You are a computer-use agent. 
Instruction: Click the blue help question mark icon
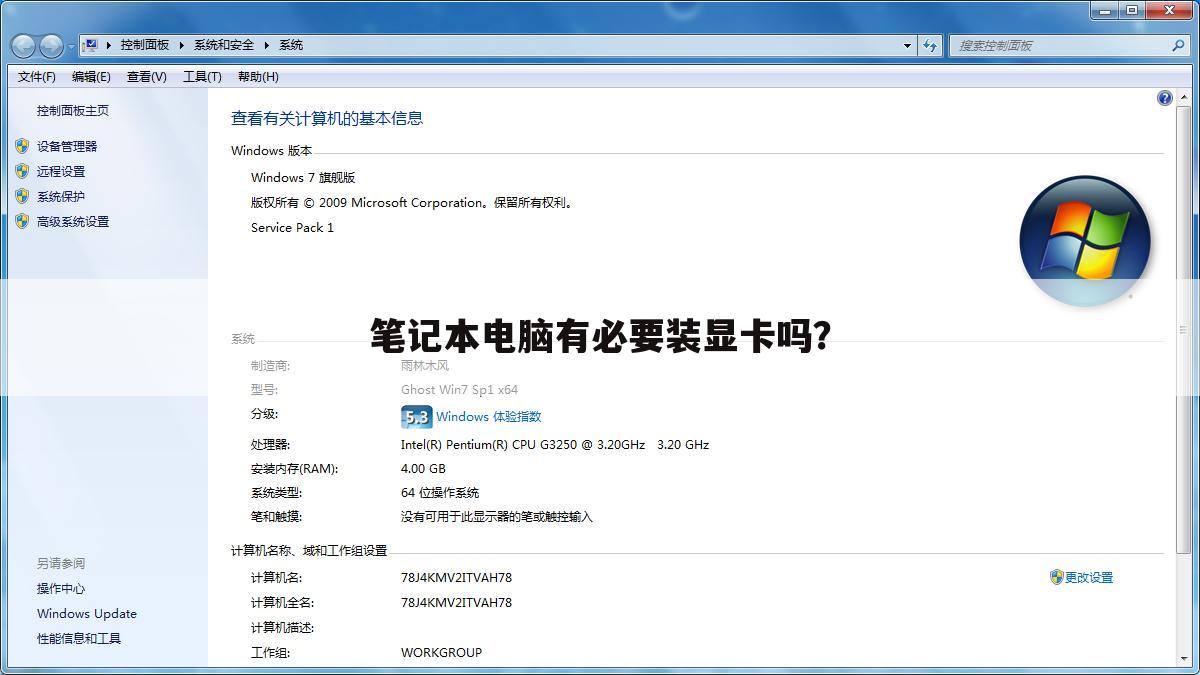click(x=1164, y=98)
